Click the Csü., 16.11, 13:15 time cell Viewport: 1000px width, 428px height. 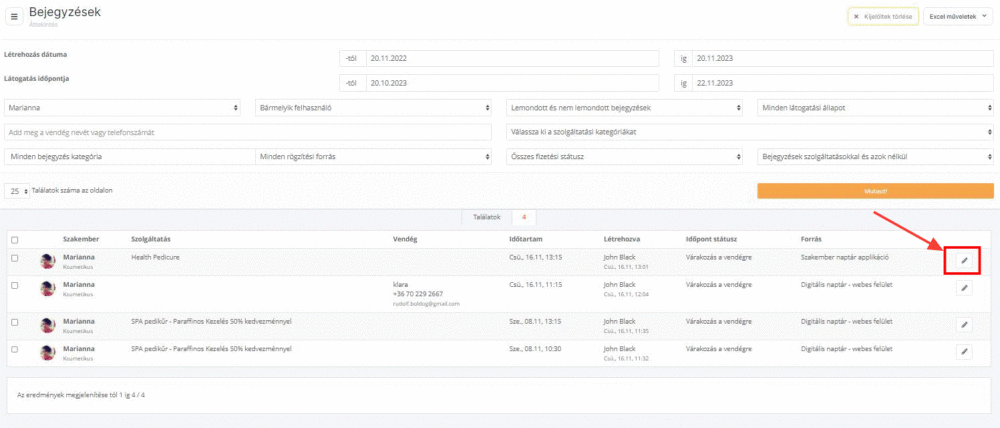[x=535, y=257]
